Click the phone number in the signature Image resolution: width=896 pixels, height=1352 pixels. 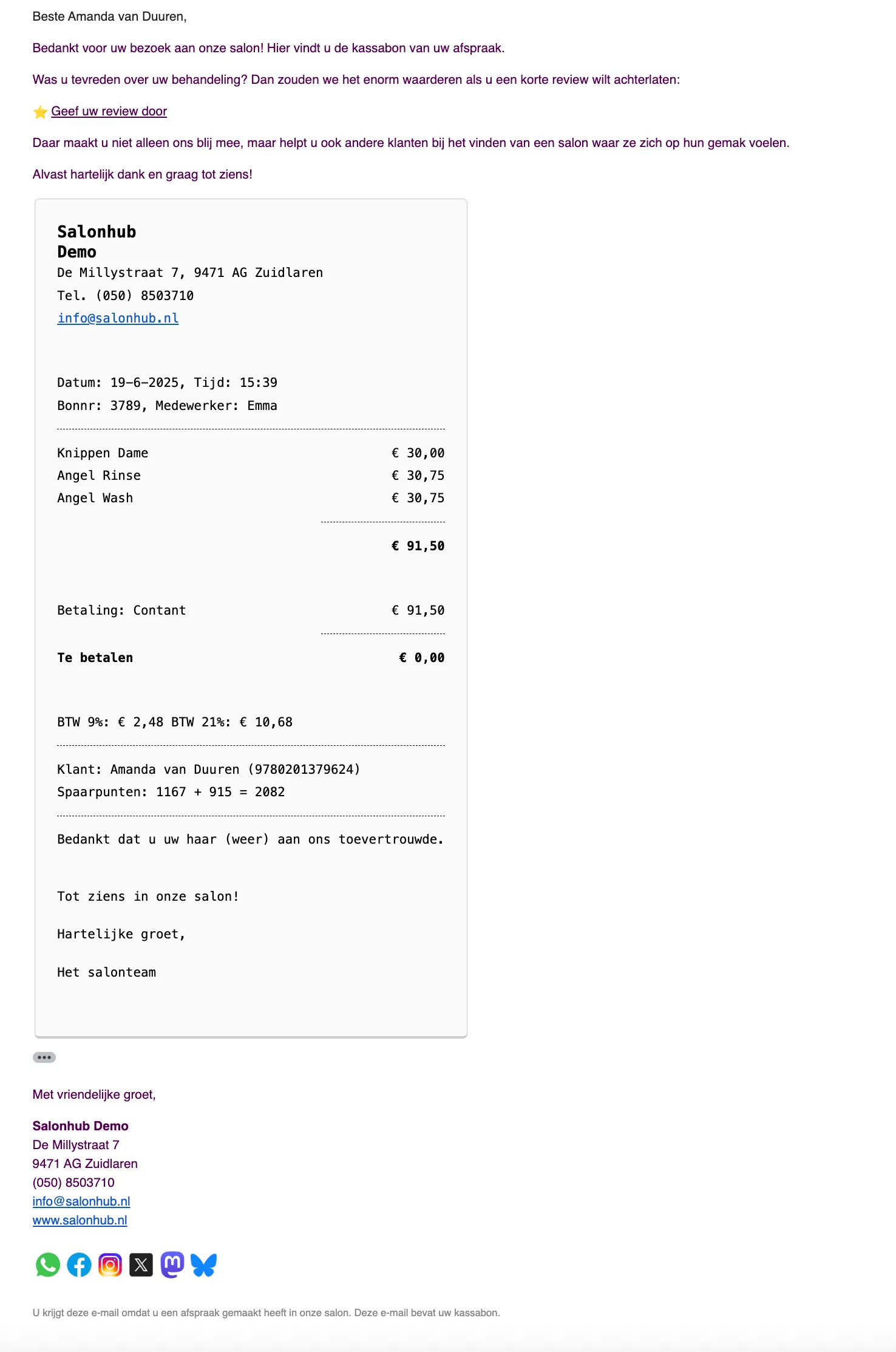(x=73, y=1183)
